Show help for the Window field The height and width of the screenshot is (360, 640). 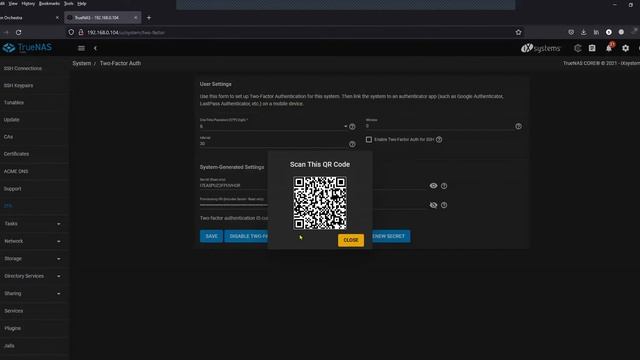point(518,127)
